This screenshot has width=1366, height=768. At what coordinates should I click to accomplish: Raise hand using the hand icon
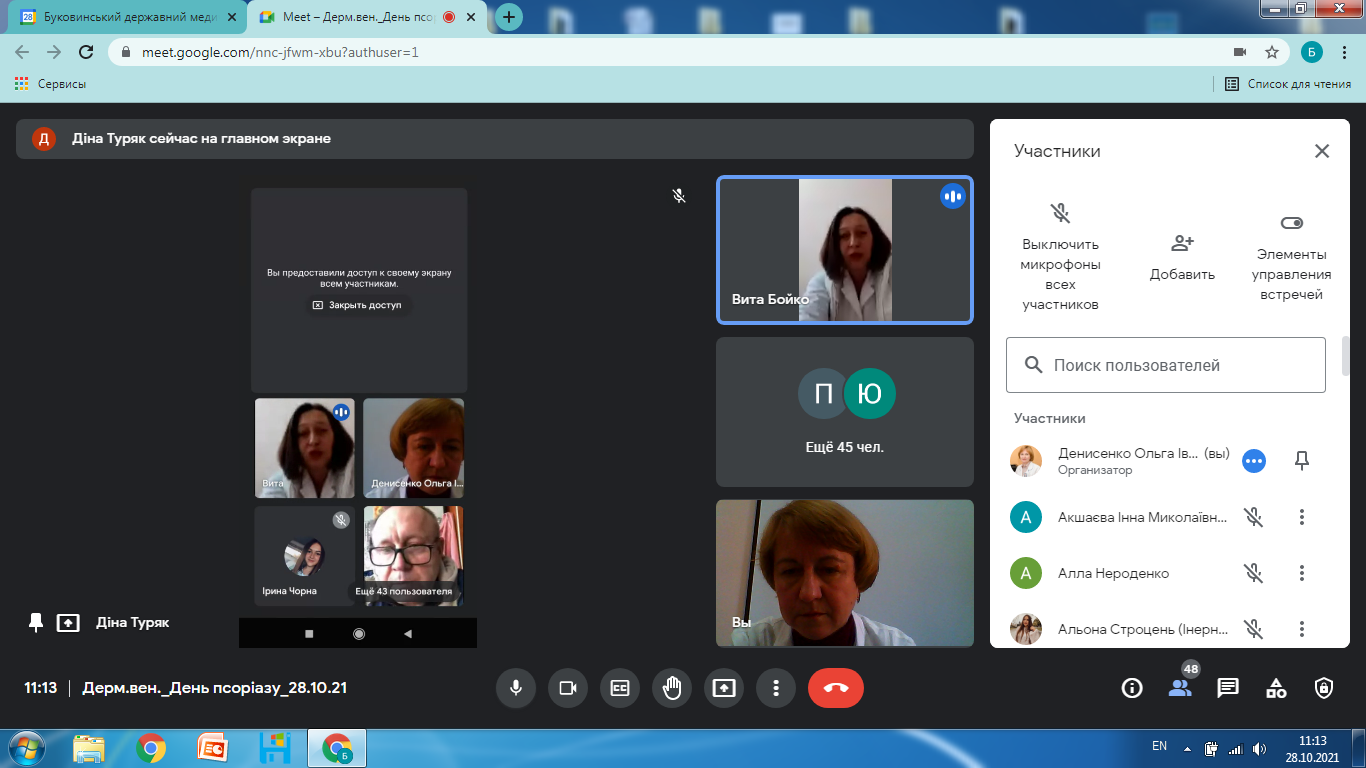tap(672, 688)
